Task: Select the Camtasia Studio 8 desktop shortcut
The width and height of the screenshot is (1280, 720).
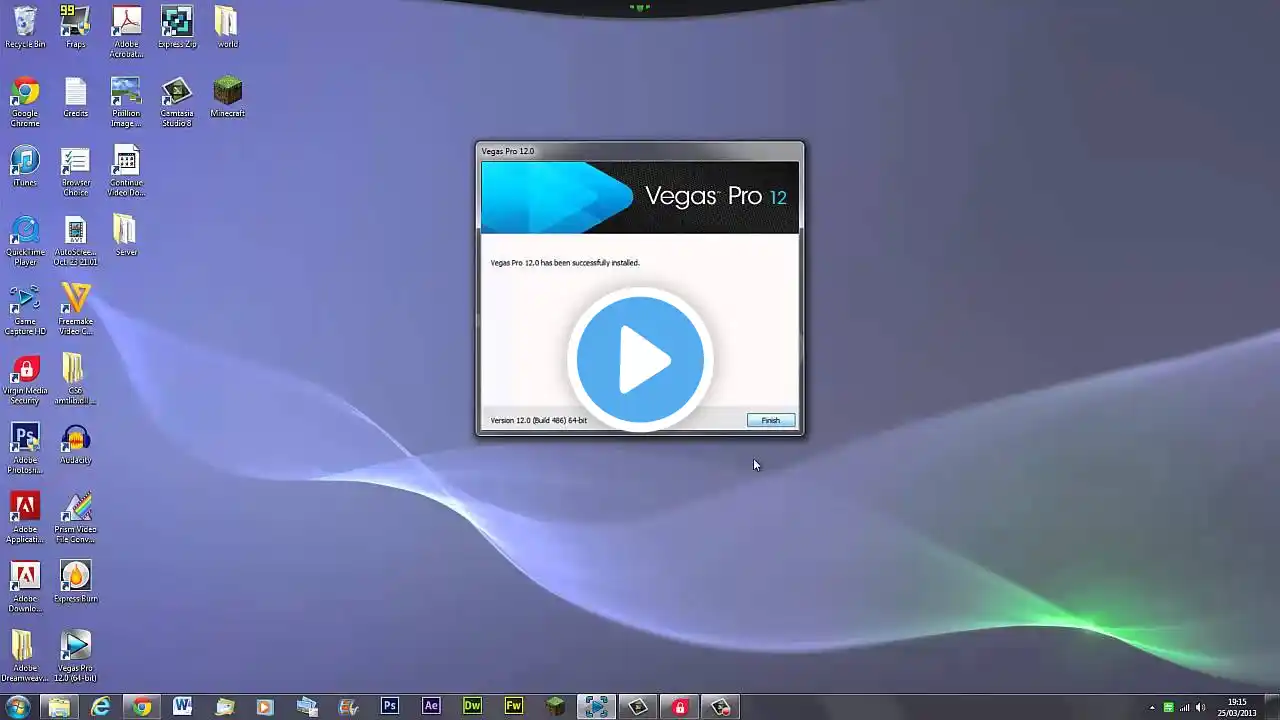Action: pos(177,102)
